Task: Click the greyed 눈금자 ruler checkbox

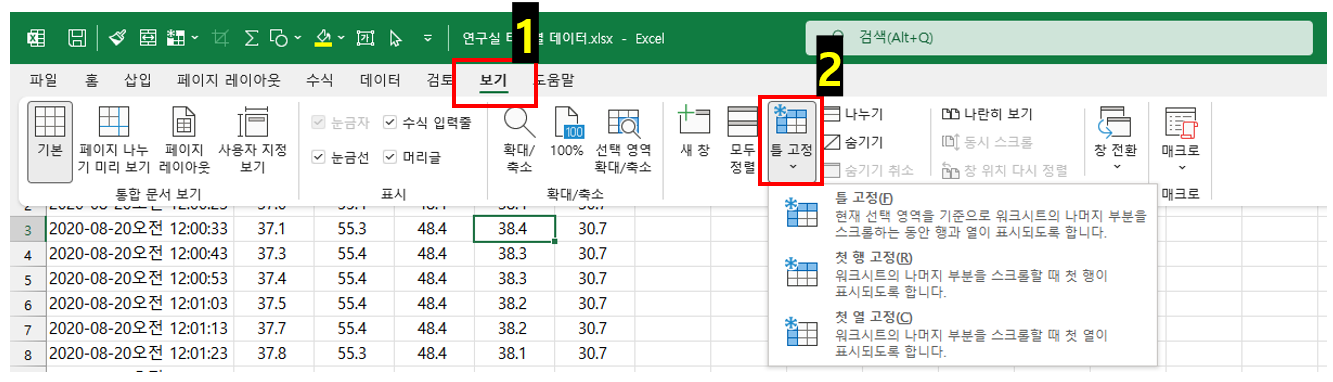Action: [x=340, y=123]
